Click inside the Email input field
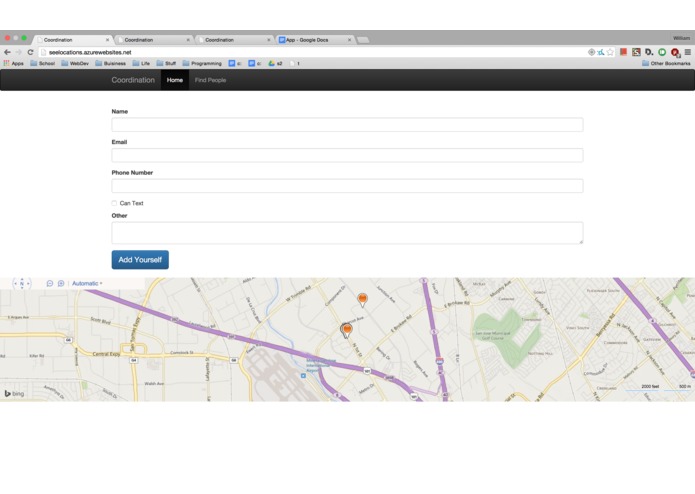695x494 pixels. [348, 155]
